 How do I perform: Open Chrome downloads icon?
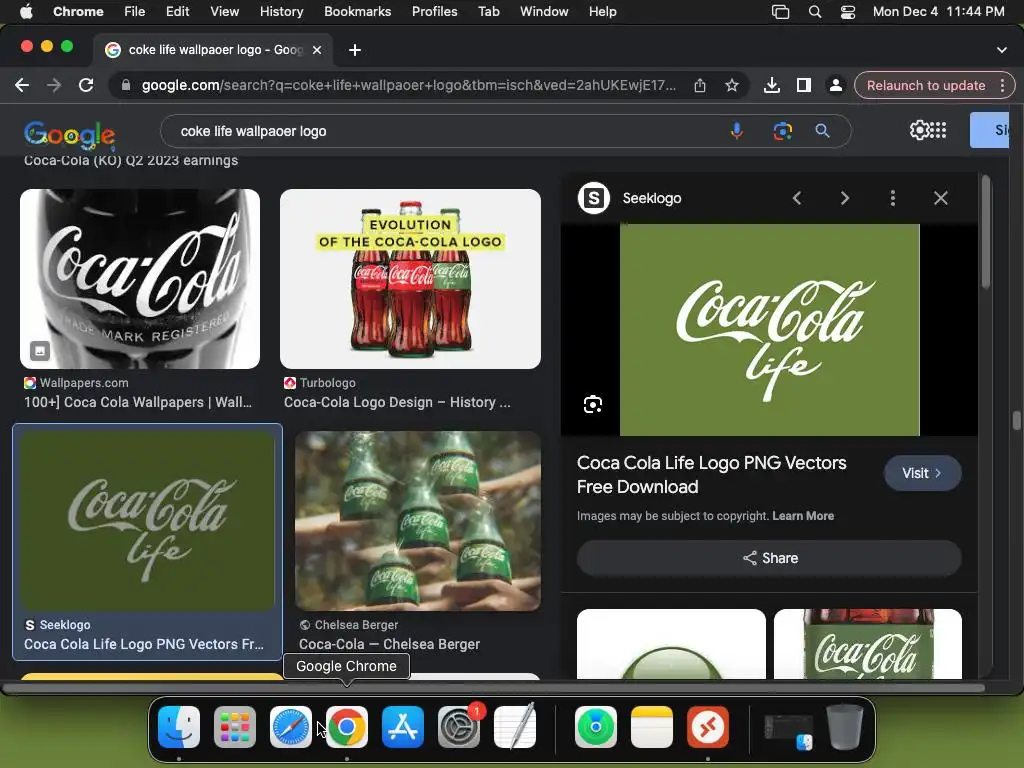click(771, 86)
